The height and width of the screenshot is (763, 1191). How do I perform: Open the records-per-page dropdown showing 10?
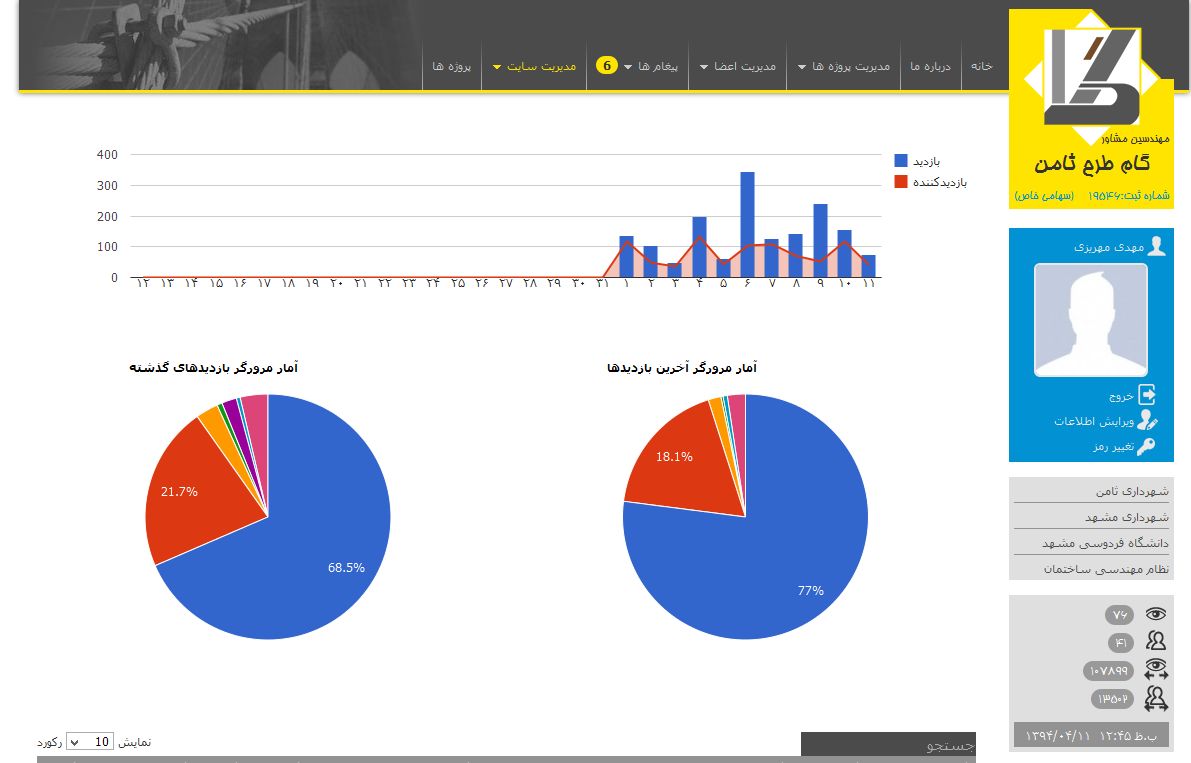click(x=90, y=742)
